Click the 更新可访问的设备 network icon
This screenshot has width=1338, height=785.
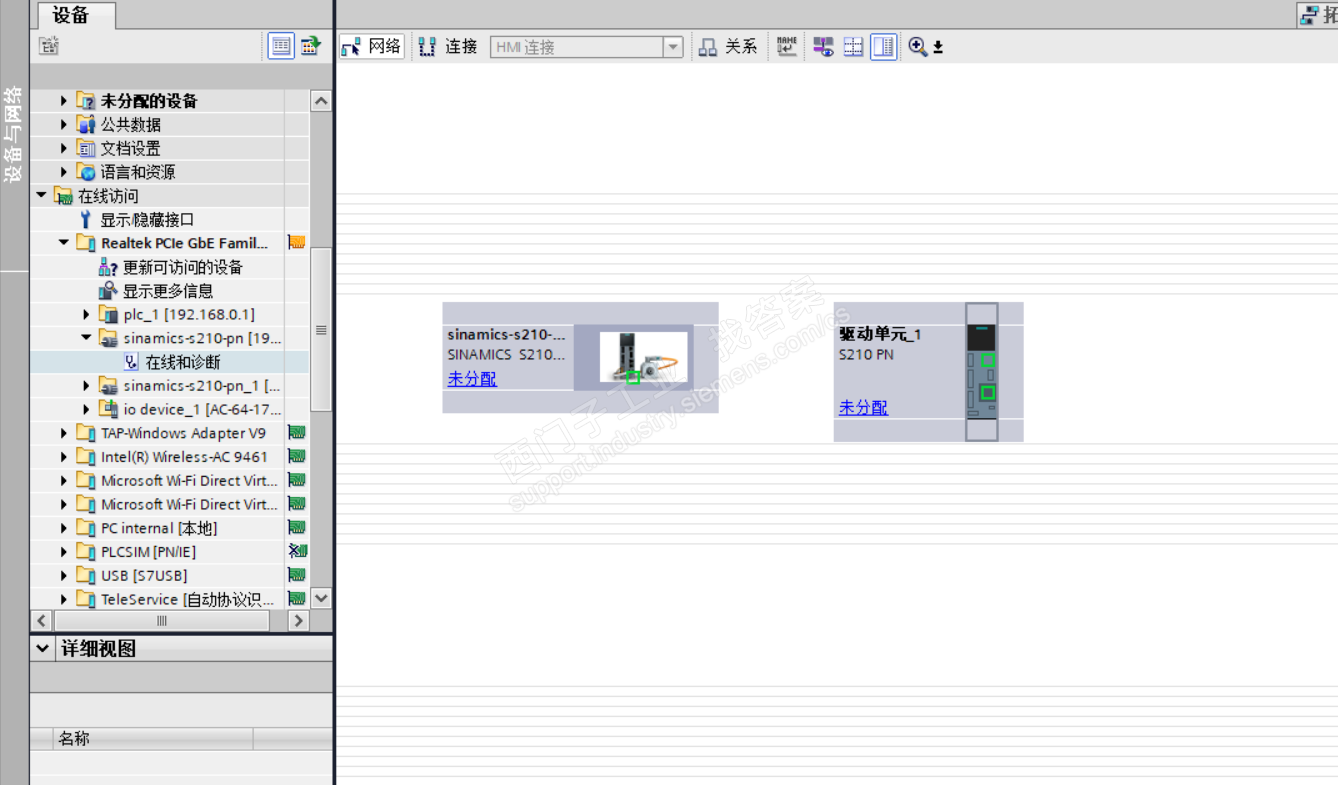click(x=108, y=267)
